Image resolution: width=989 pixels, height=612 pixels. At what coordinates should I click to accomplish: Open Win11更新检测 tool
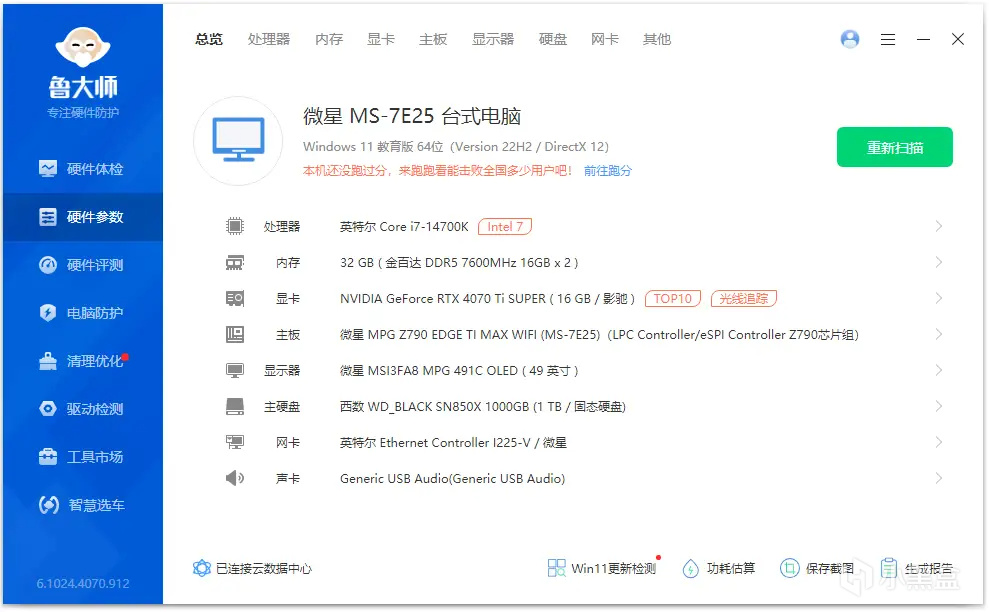click(602, 568)
